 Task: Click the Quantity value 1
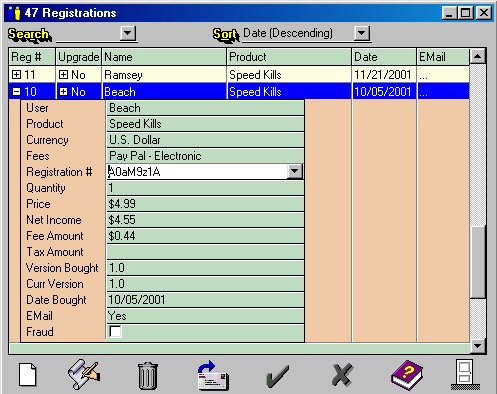tap(205, 188)
